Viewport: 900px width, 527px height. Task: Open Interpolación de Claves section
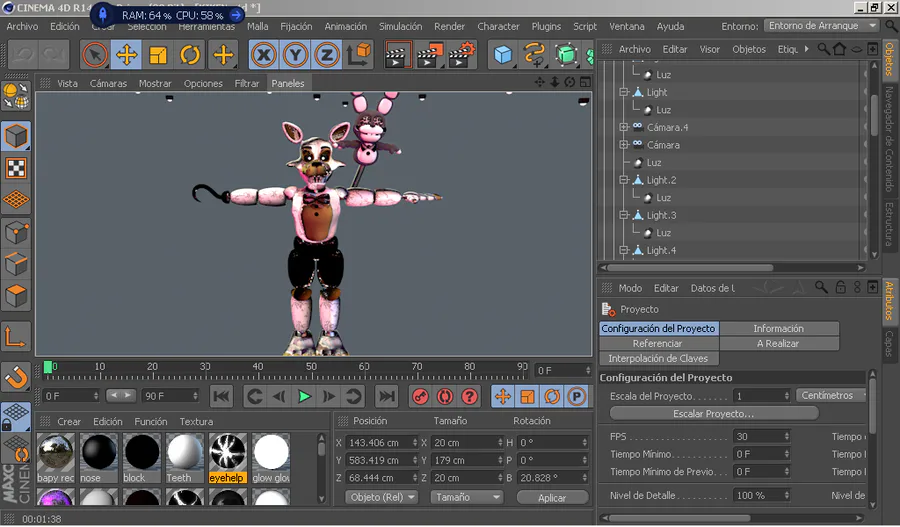658,358
